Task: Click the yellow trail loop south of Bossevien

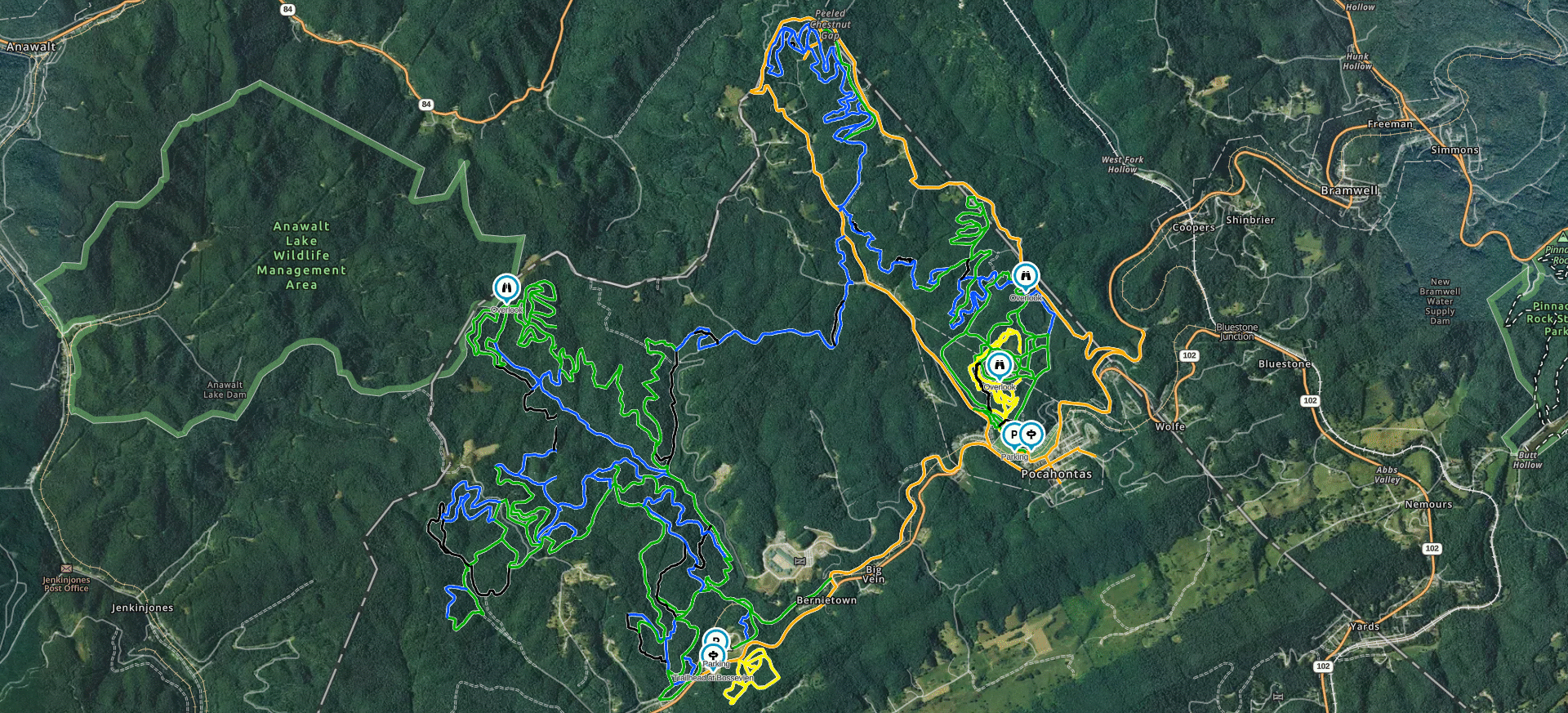Action: 751,675
